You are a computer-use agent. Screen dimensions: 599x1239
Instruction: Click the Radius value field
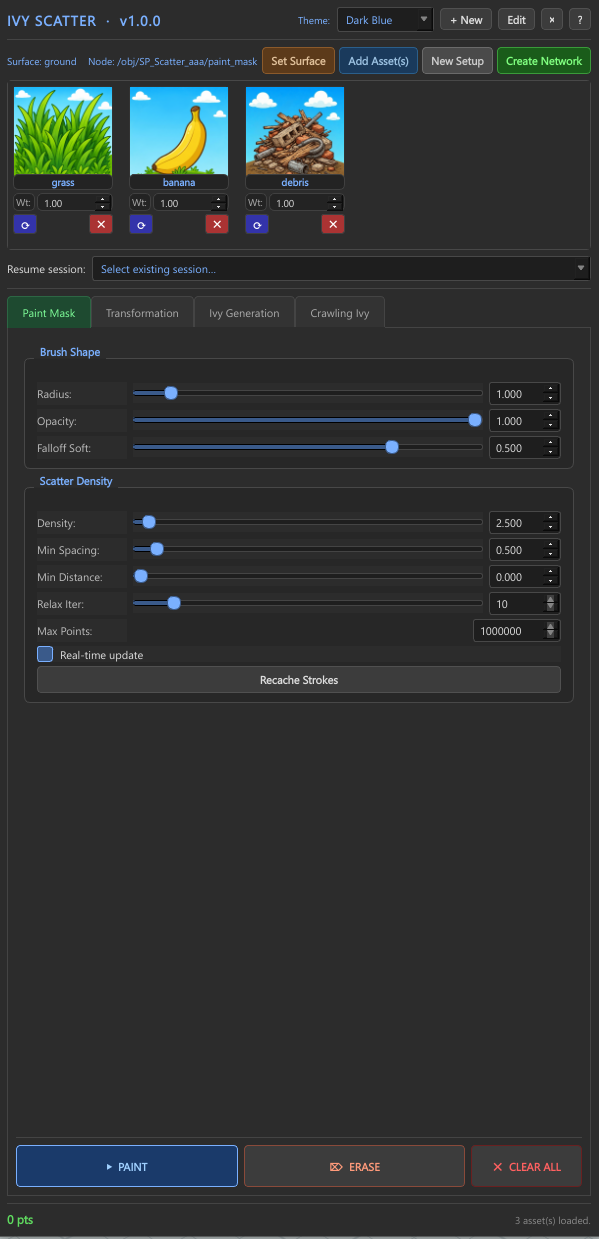(x=525, y=394)
